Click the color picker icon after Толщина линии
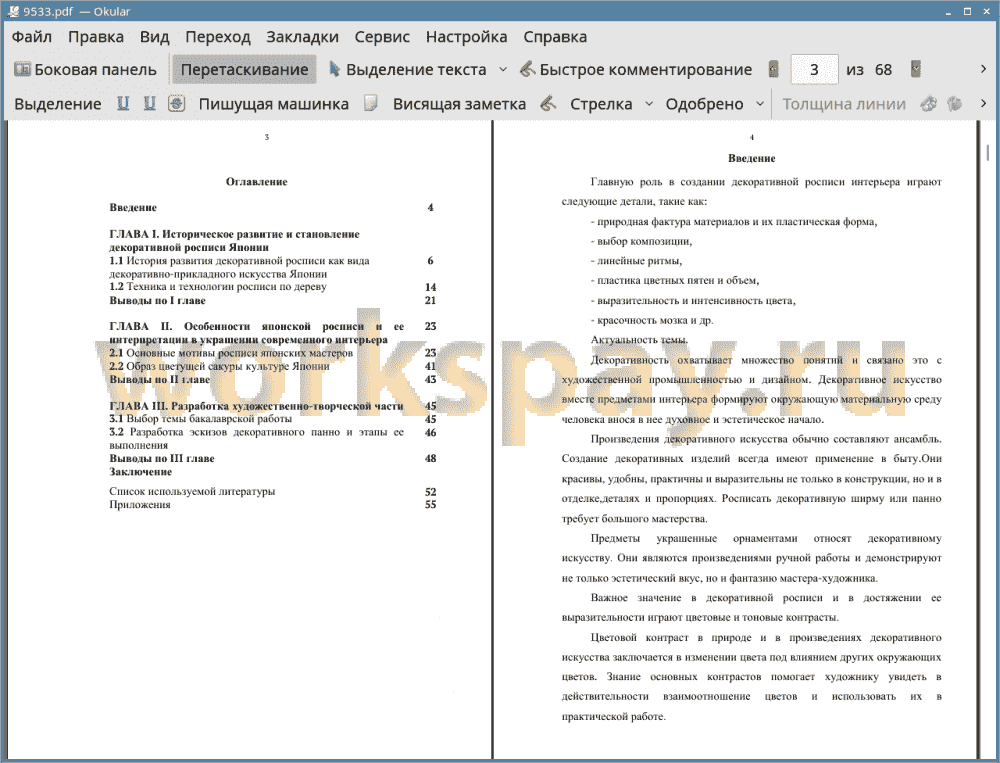The width and height of the screenshot is (1000, 763). pos(929,103)
